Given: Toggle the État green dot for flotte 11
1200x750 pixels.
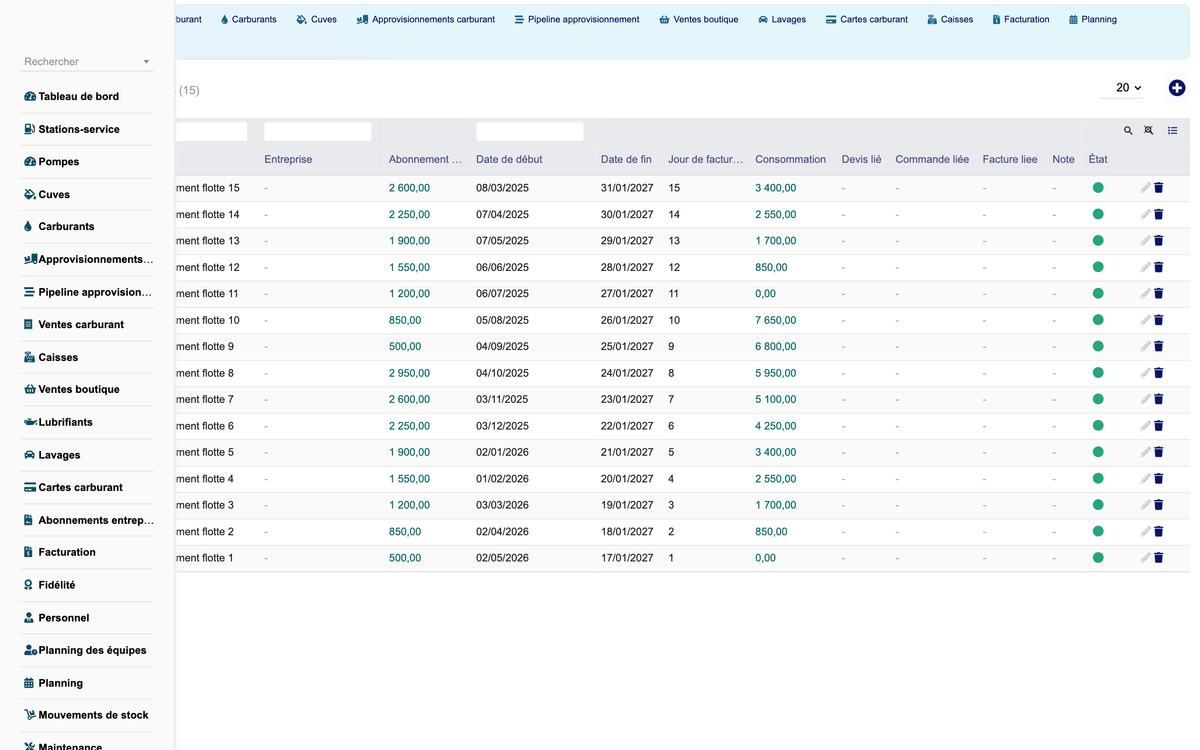Looking at the screenshot, I should click(1098, 293).
